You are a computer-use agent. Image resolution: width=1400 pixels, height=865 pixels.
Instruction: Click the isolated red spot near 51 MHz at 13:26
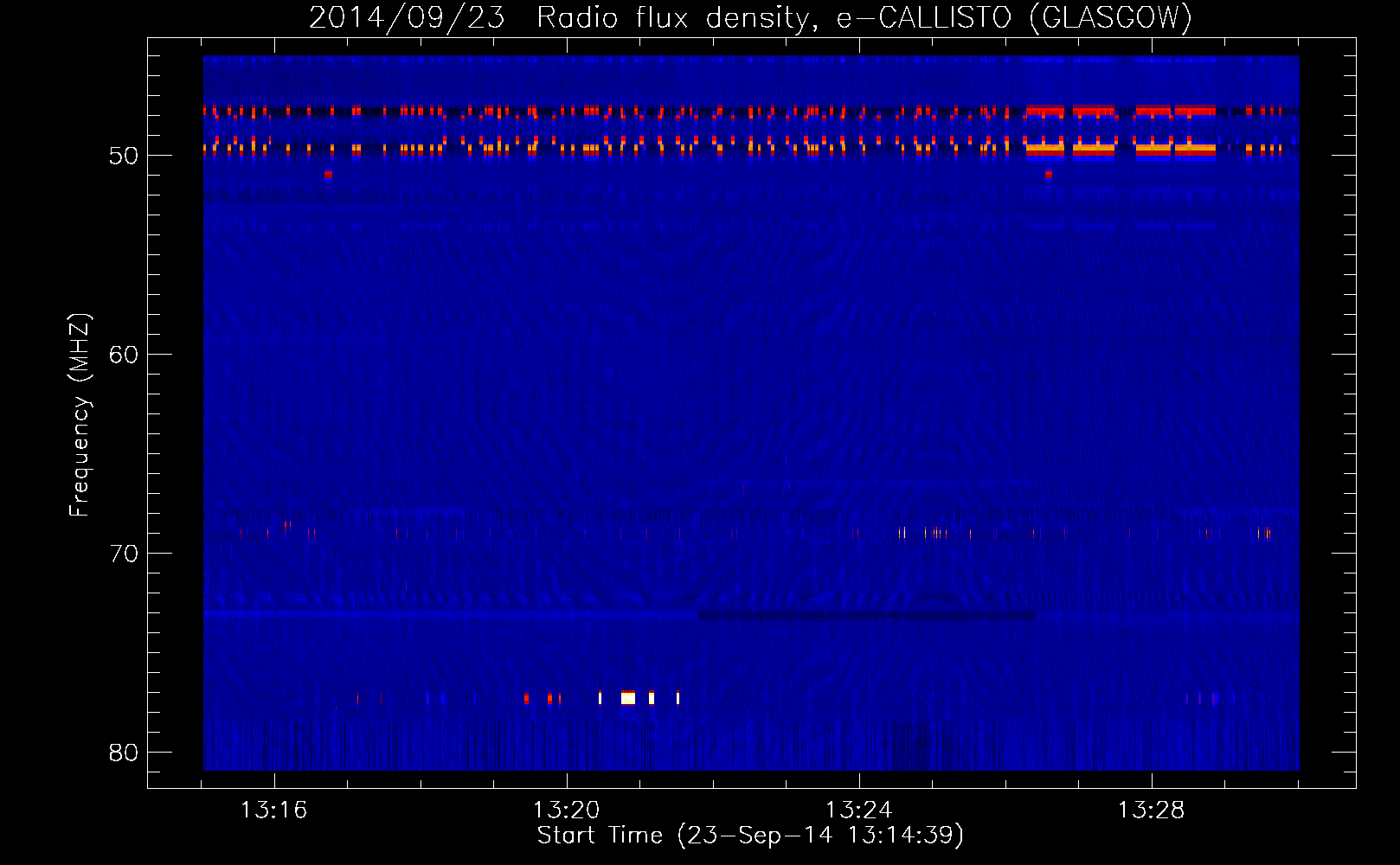tap(1048, 174)
